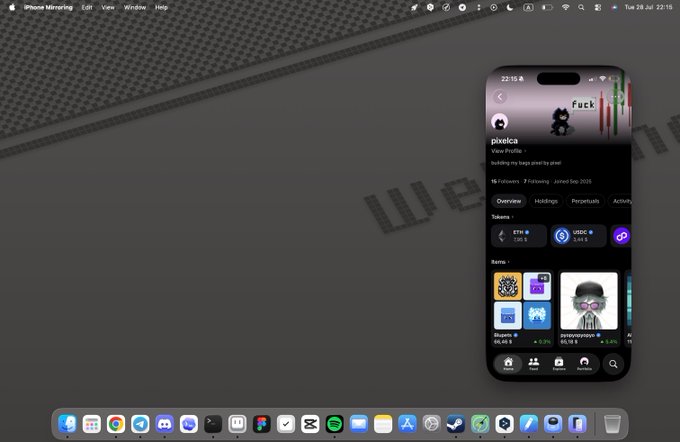The height and width of the screenshot is (442, 680).
Task: Click the menu bar date and time
Action: (648, 7)
